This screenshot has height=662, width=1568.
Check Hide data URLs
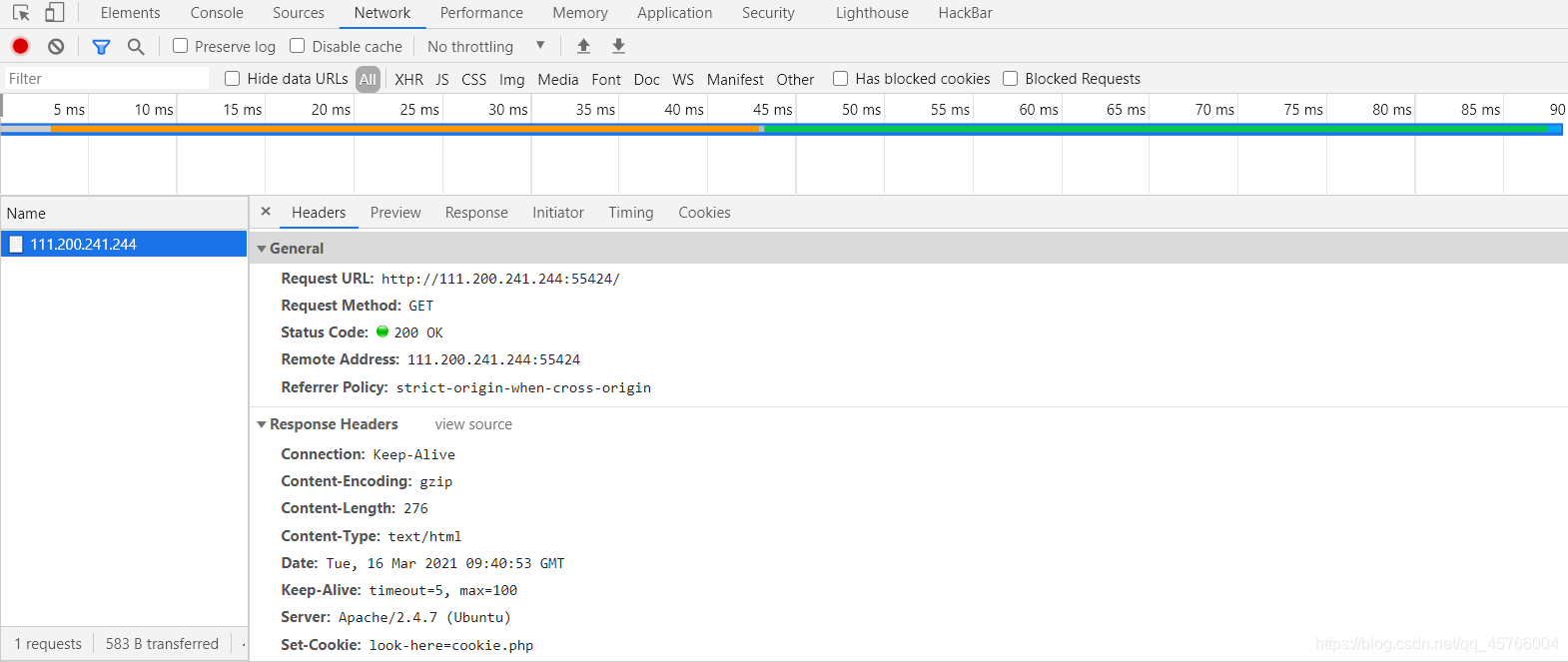(233, 78)
